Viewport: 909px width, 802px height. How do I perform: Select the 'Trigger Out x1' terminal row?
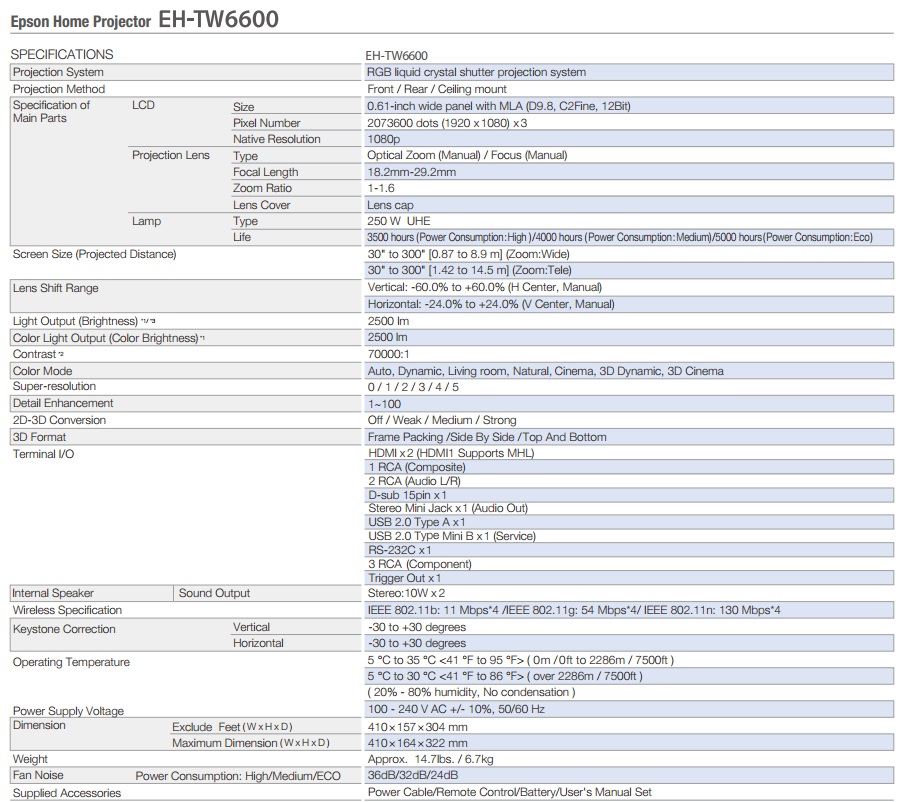tap(628, 578)
